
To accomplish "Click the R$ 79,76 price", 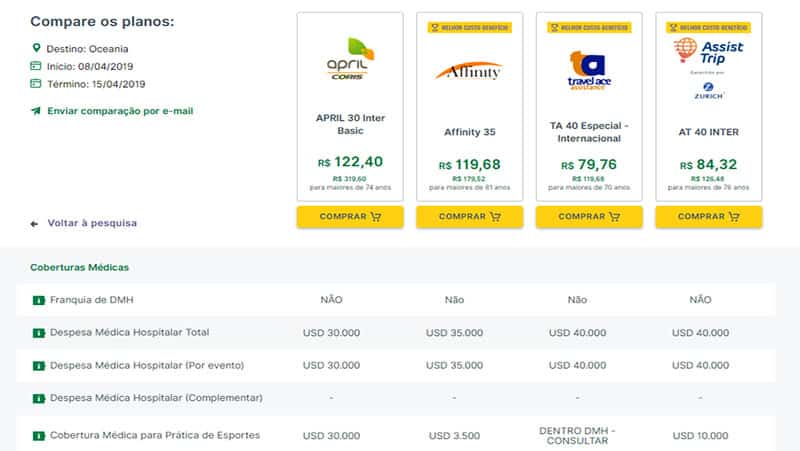I will pos(589,165).
